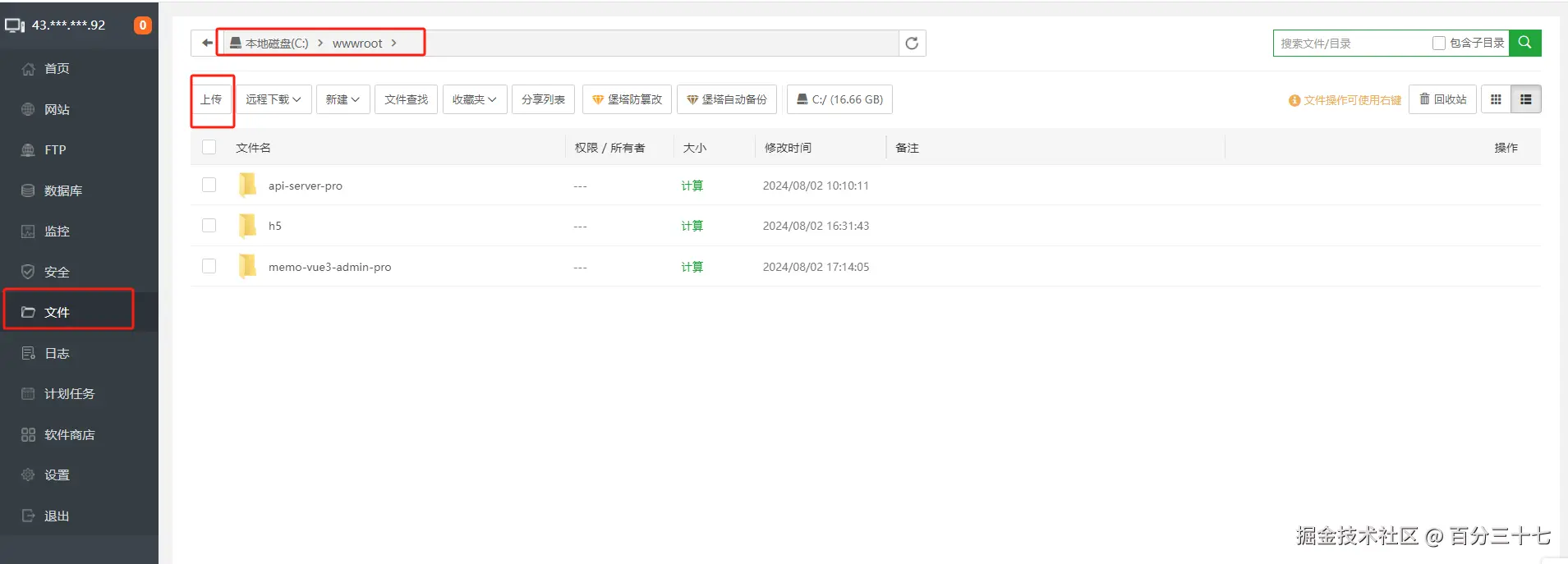
Task: Click wwwroot in the path breadcrumb
Action: click(x=357, y=44)
